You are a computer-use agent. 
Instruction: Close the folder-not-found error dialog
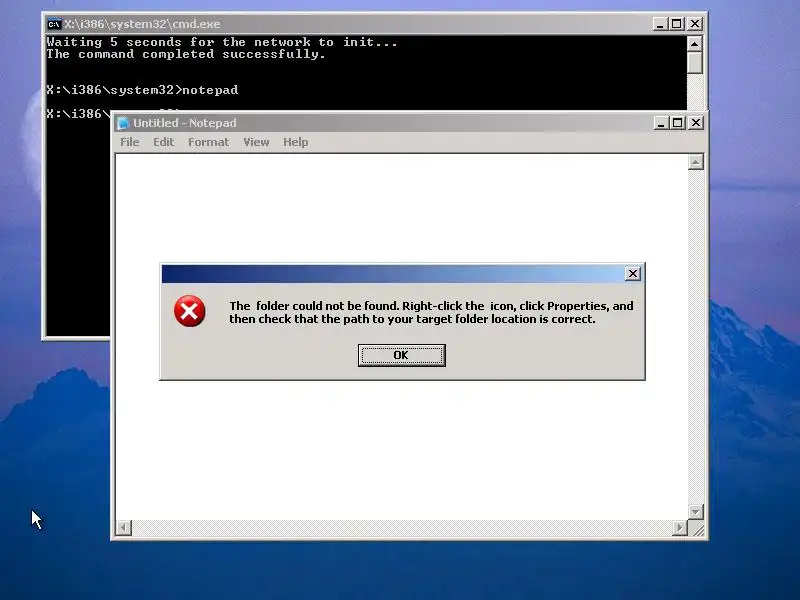click(x=633, y=273)
